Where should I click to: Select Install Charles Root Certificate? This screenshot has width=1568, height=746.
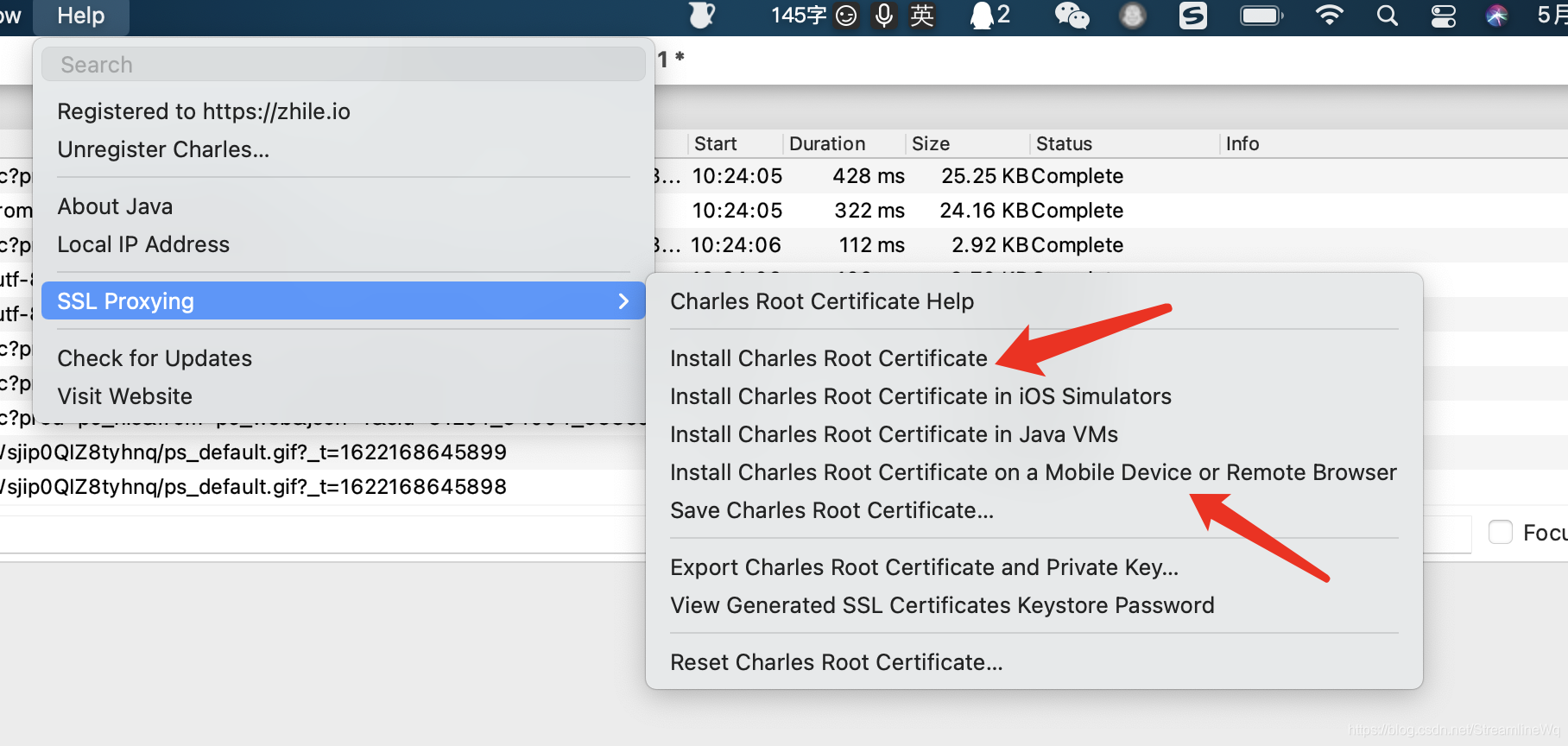click(x=829, y=358)
